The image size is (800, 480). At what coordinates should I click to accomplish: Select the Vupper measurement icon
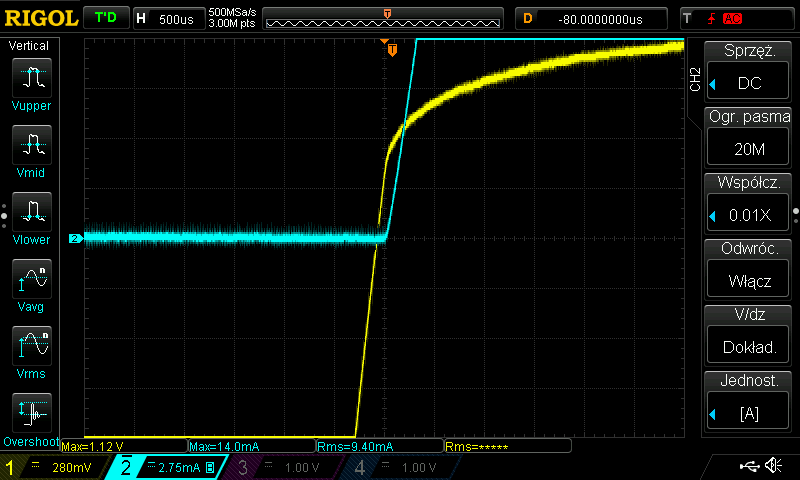point(32,78)
